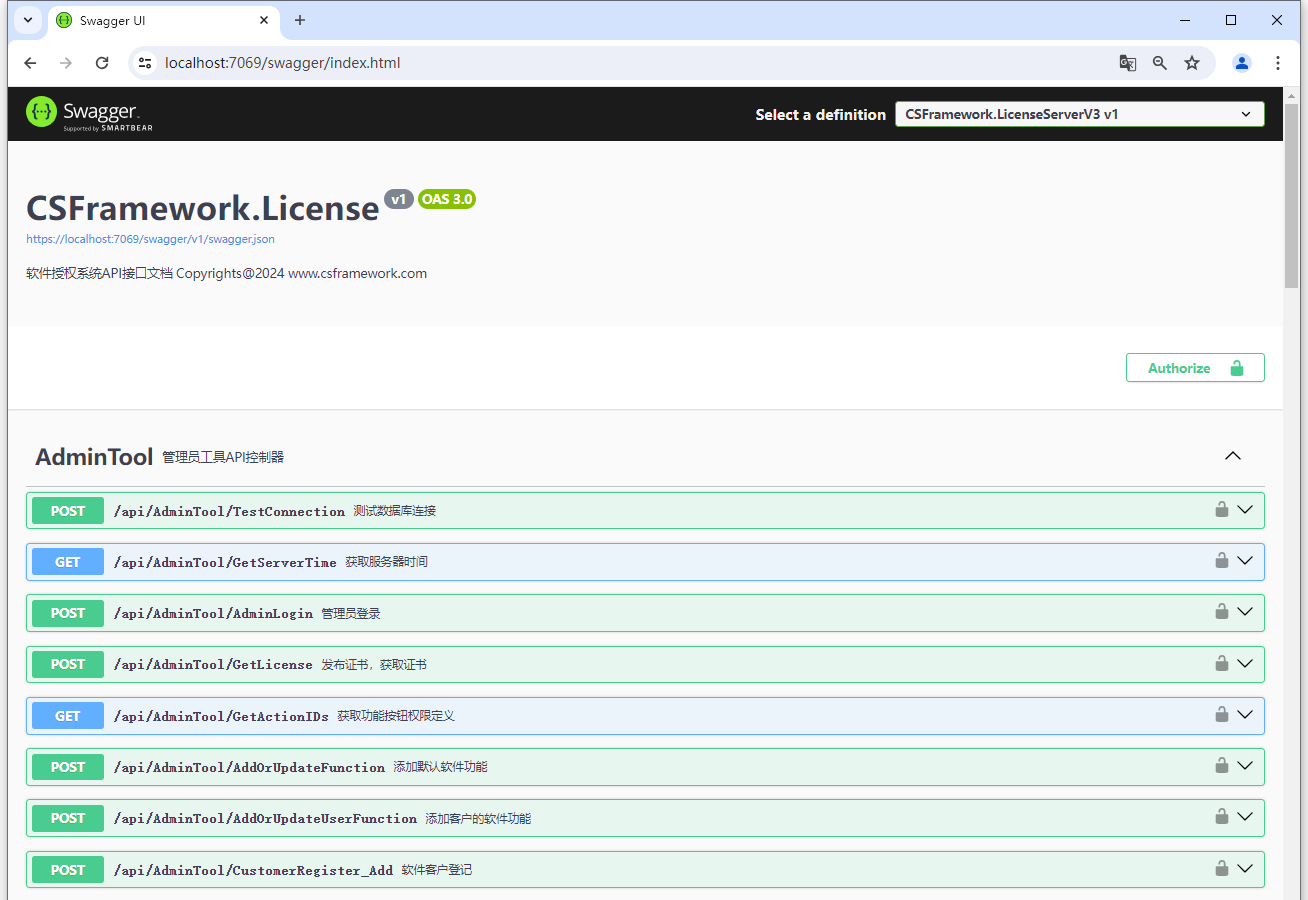The width and height of the screenshot is (1308, 900).
Task: Click the /api/AdminTool/TestConnection path
Action: [x=229, y=511]
